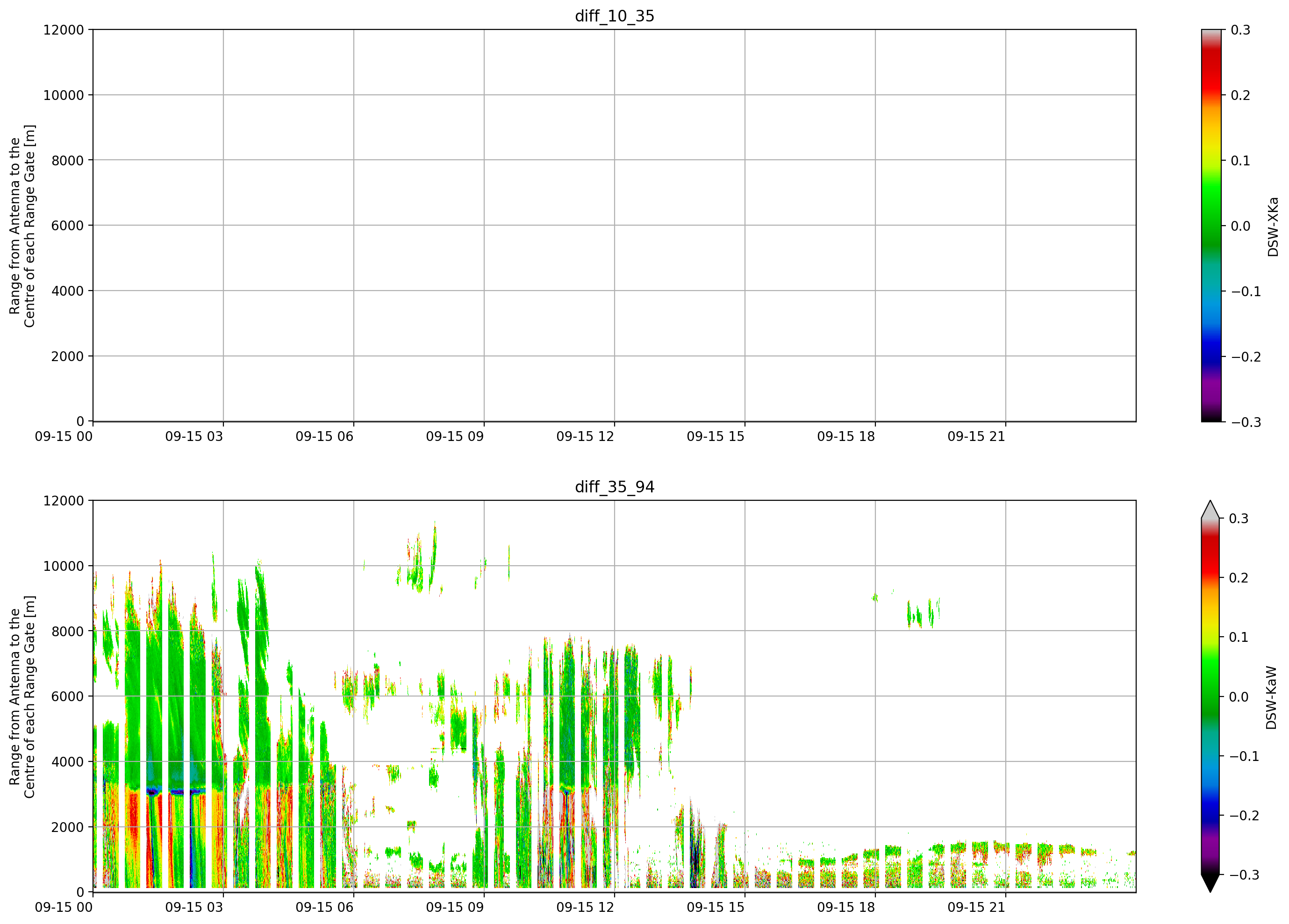This screenshot has width=1289, height=924.
Task: Click the 09-15 18 label under the diff_35_94 plot
Action: (846, 907)
